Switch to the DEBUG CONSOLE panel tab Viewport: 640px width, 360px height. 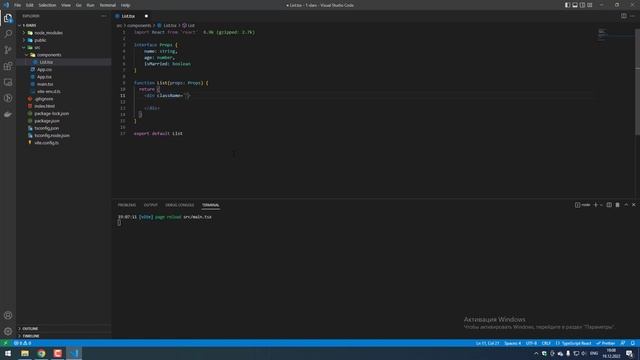tap(180, 205)
